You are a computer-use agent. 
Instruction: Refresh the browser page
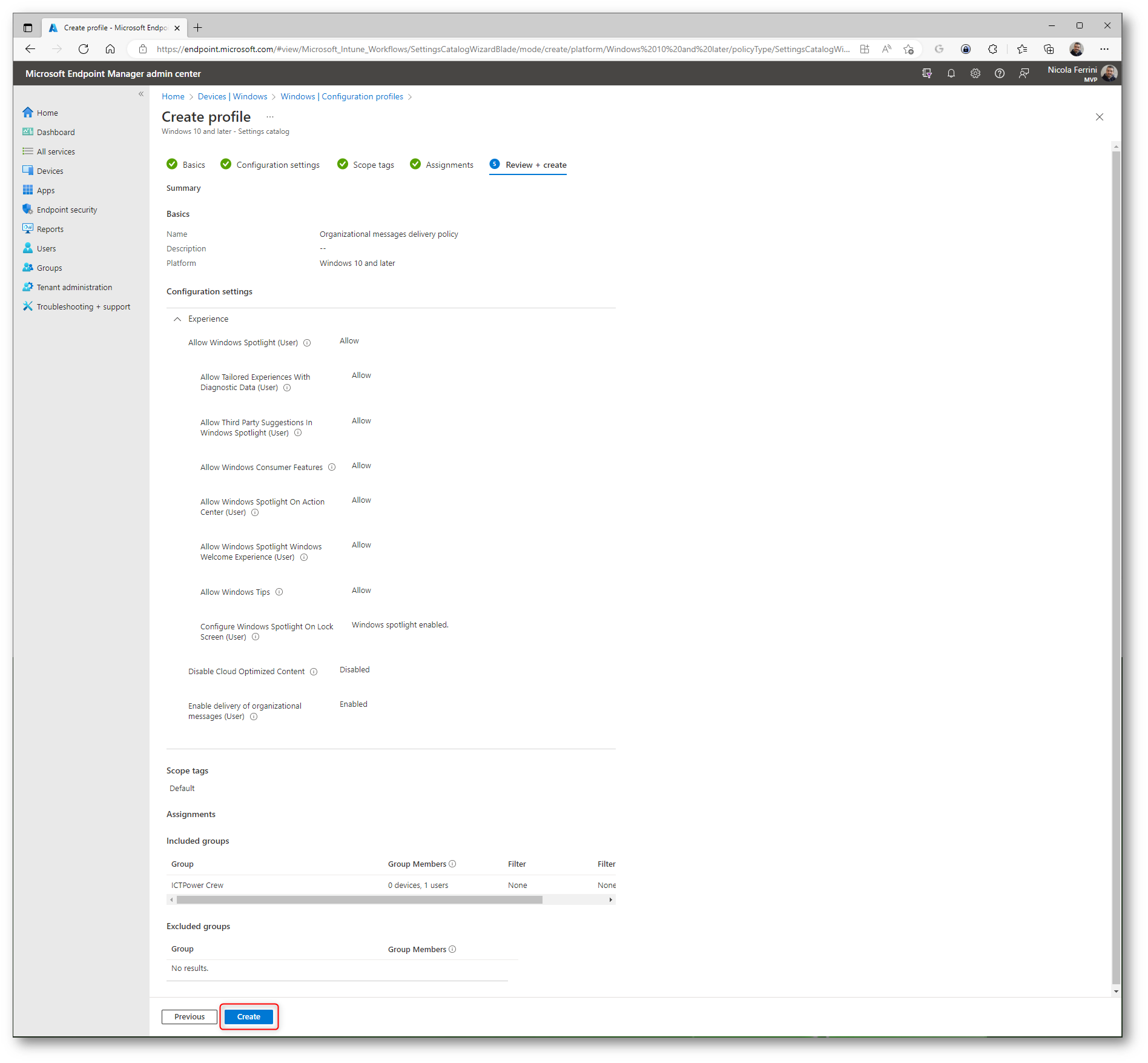tap(84, 49)
